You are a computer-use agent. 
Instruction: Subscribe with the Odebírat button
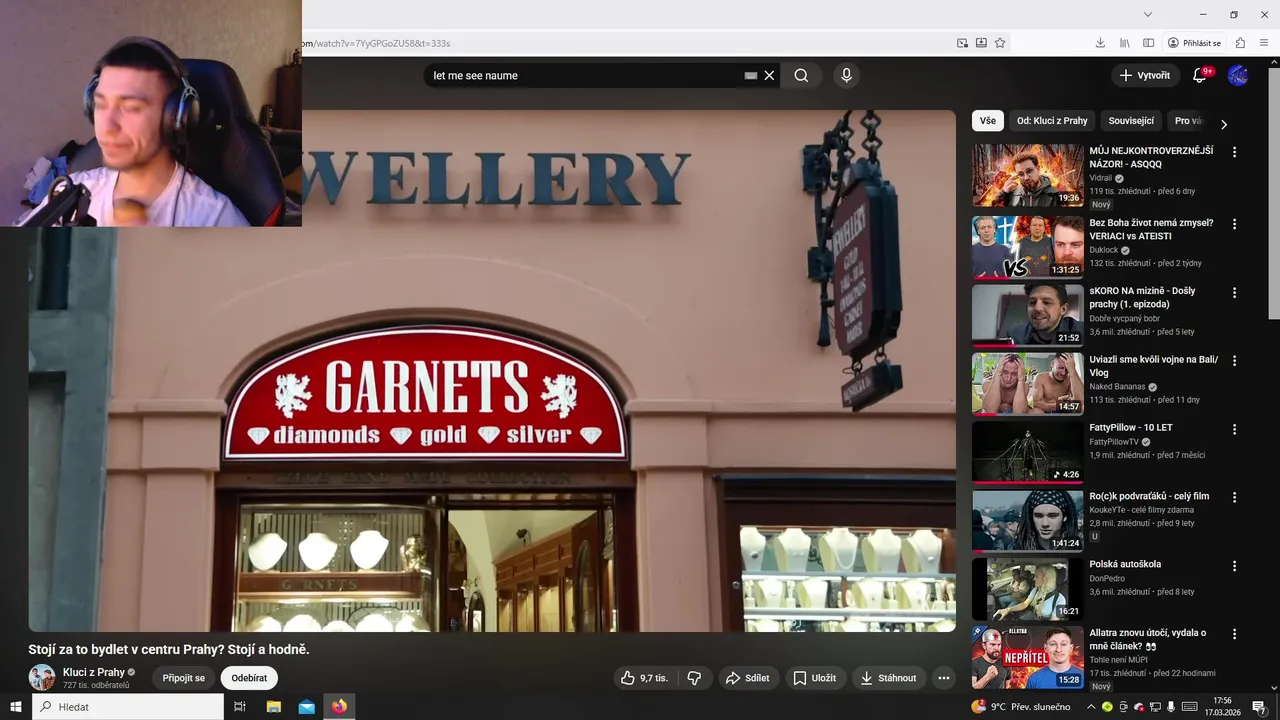pyautogui.click(x=249, y=678)
